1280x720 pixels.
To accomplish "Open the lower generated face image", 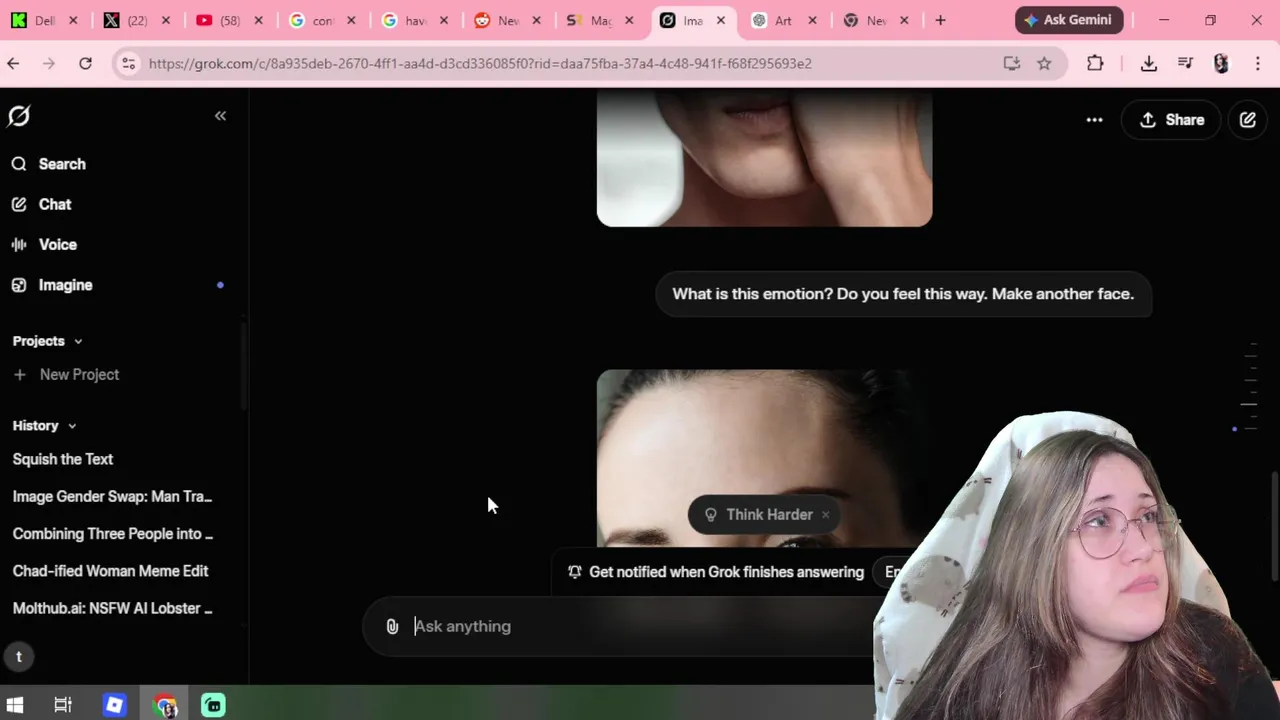I will pos(764,458).
